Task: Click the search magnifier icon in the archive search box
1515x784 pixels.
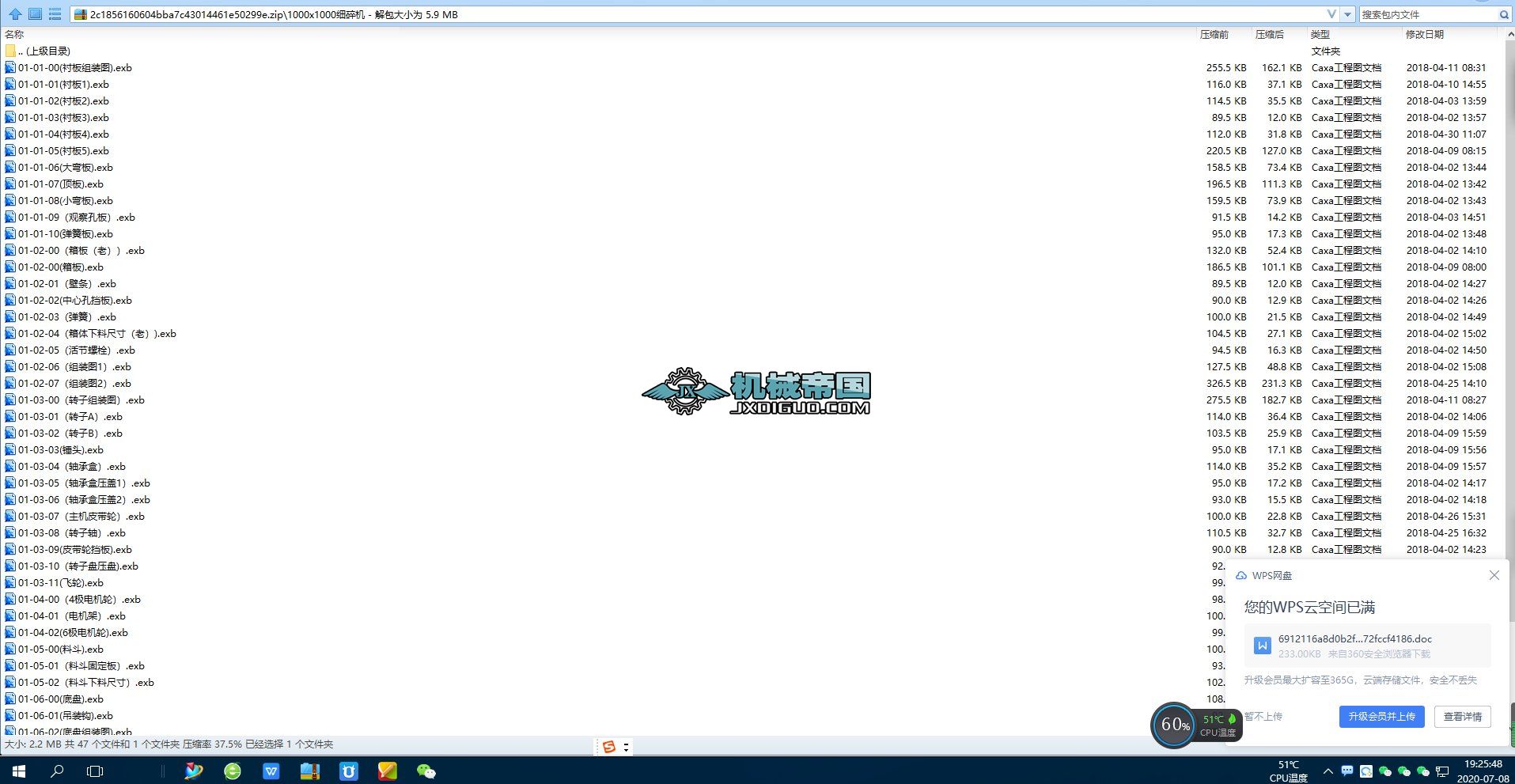Action: (1504, 14)
